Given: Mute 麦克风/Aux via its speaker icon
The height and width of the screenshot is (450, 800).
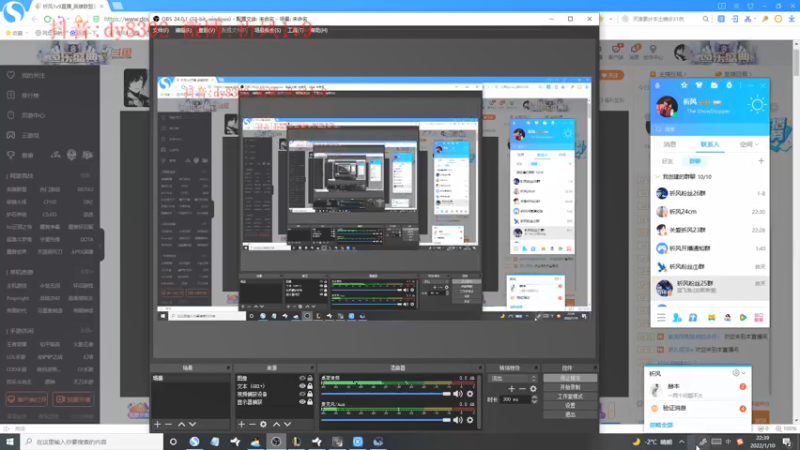Looking at the screenshot, I should tap(458, 420).
